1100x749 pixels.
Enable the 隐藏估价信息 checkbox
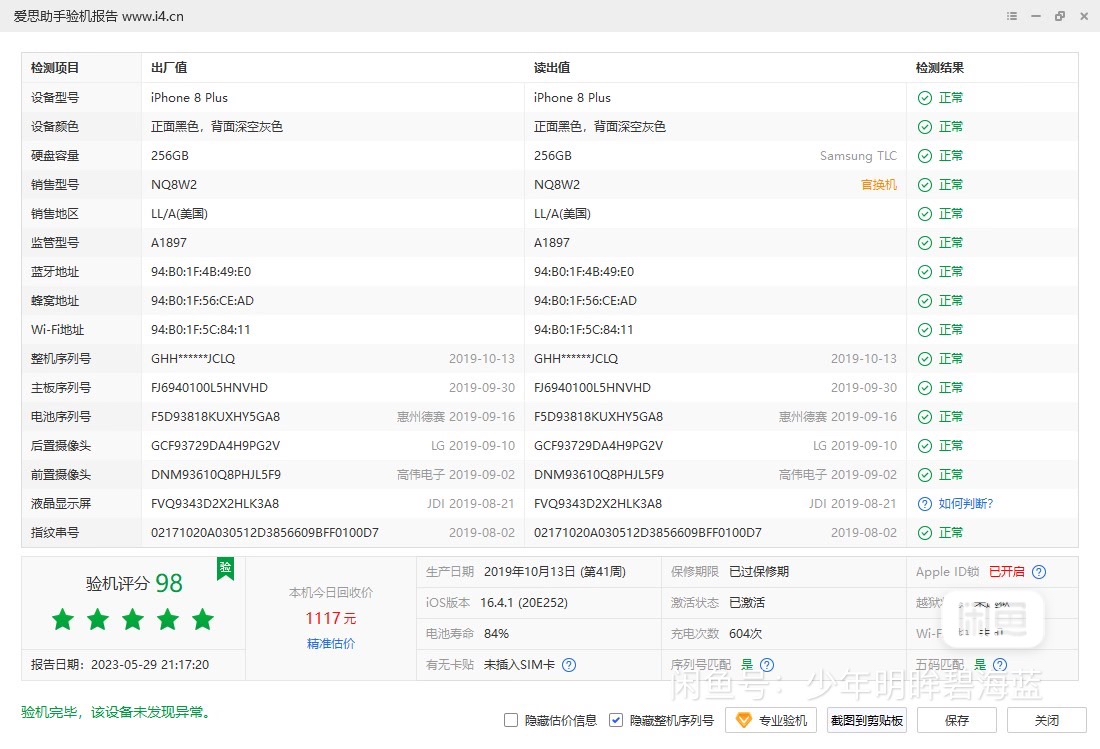pos(511,719)
